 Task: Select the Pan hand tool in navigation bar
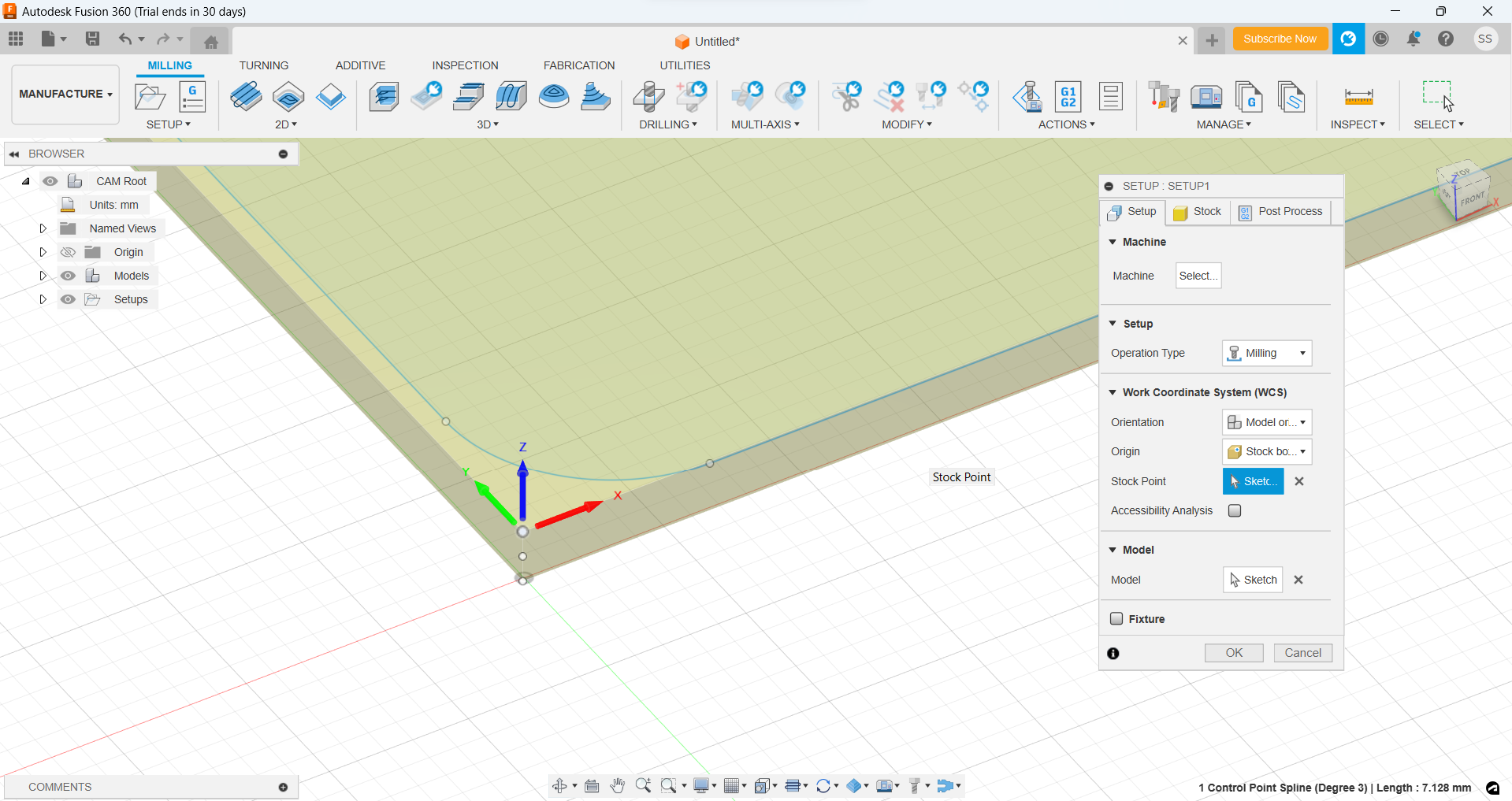tap(618, 785)
